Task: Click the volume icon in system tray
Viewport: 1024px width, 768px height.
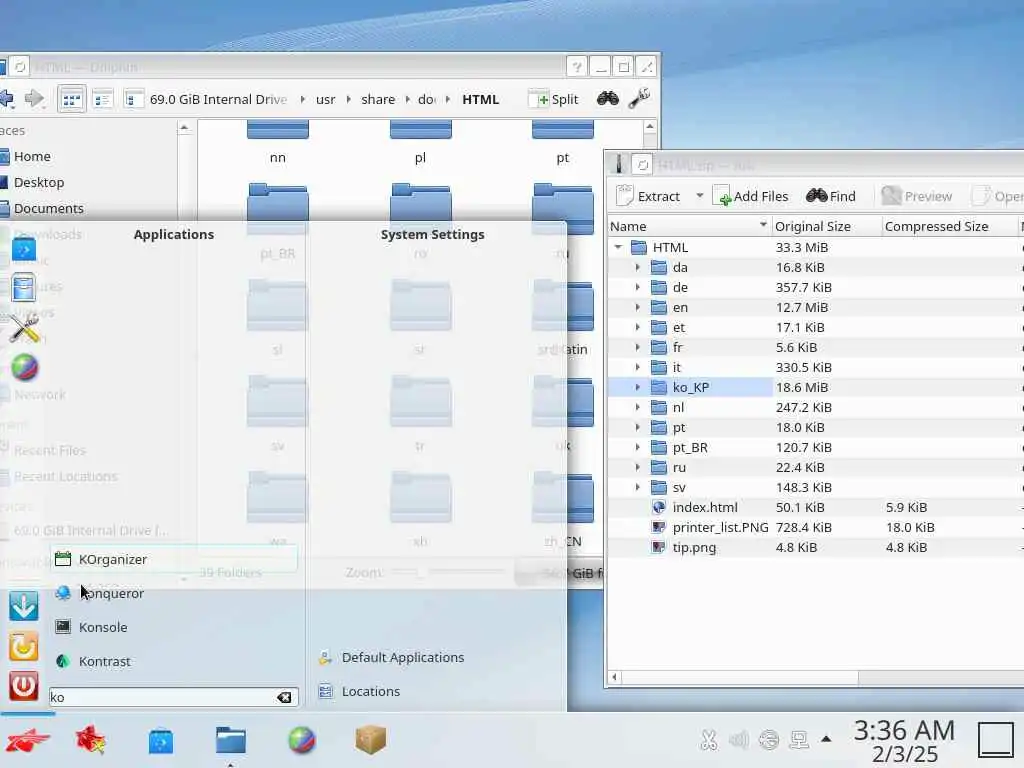Action: click(x=739, y=740)
